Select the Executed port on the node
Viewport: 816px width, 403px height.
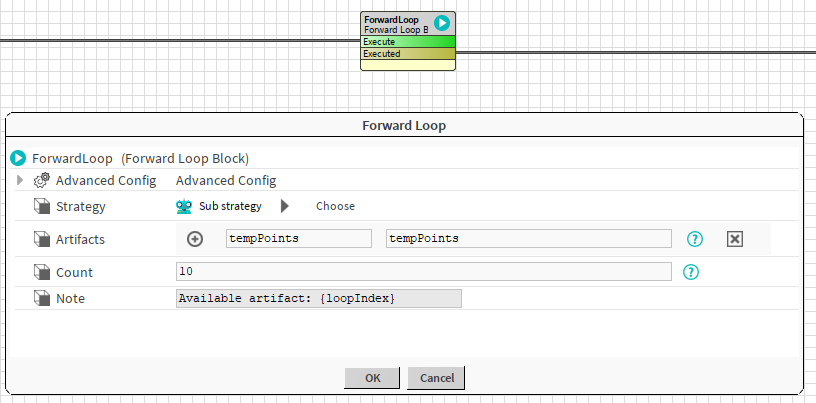point(407,54)
